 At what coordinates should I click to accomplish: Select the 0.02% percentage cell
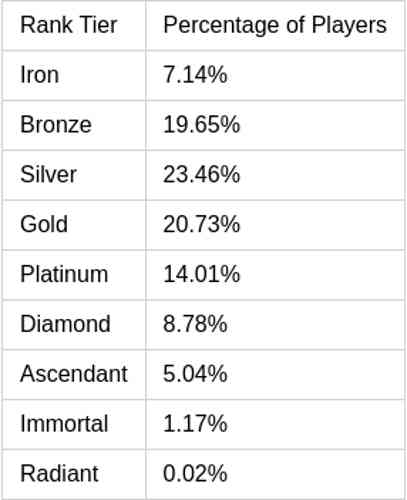275,474
